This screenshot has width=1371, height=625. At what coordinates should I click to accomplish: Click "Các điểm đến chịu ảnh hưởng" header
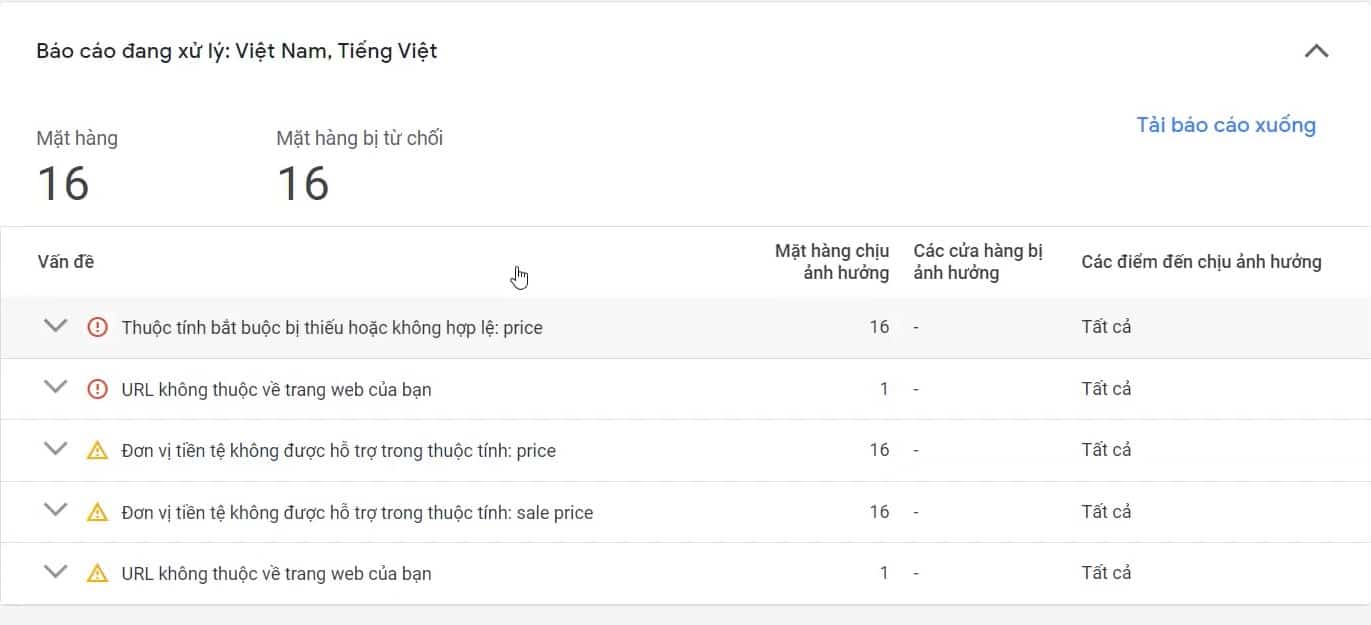tap(1200, 262)
